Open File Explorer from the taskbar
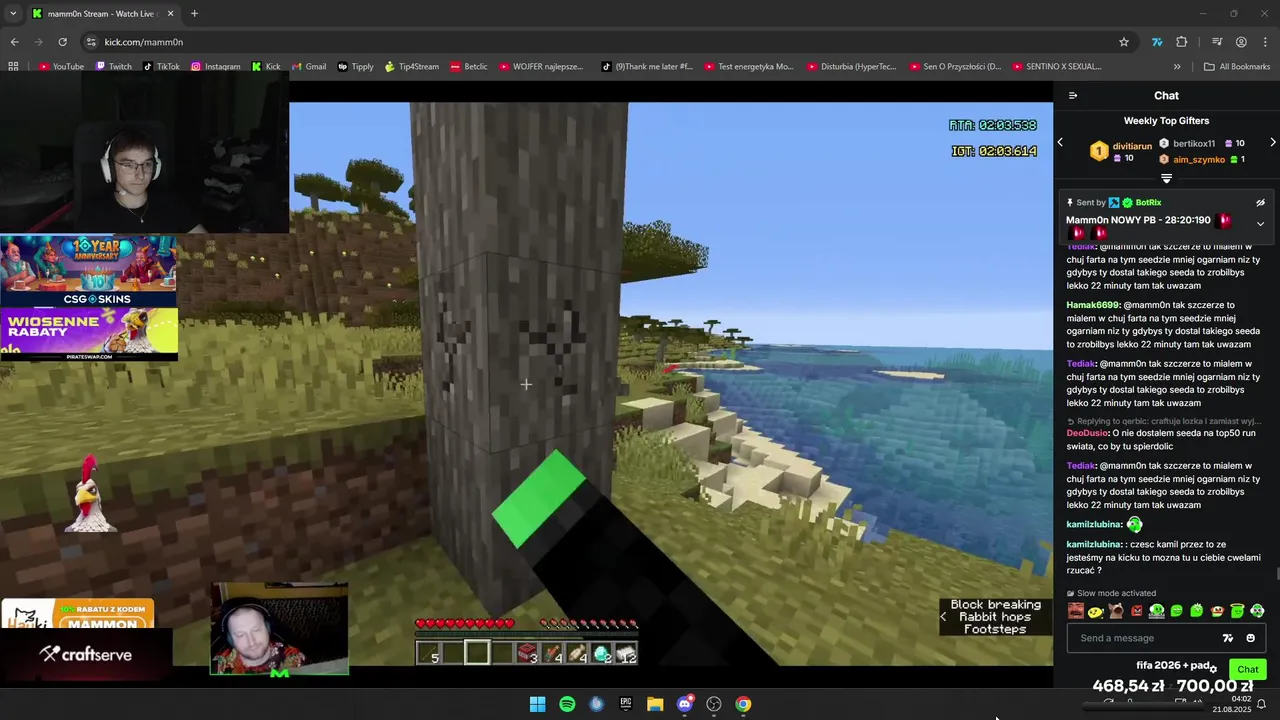The width and height of the screenshot is (1280, 720). click(x=655, y=704)
